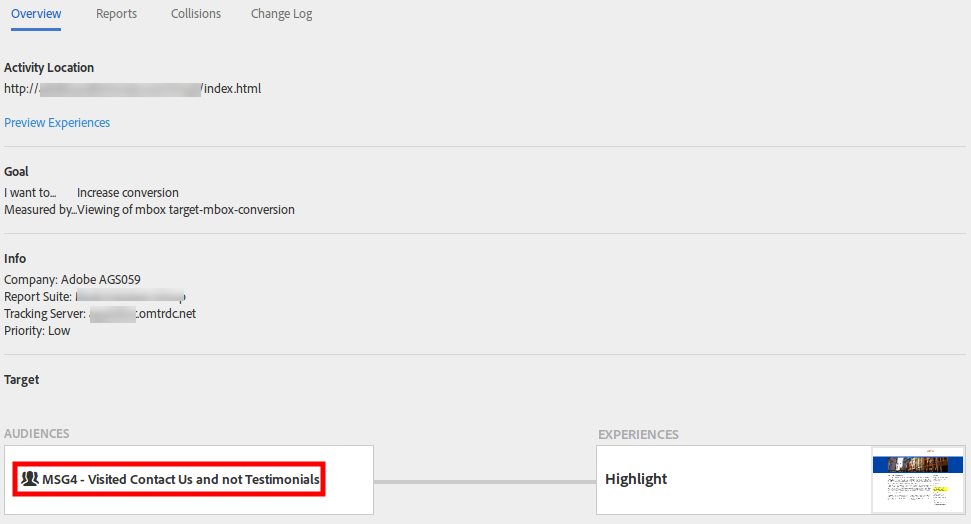Select the Highlight experience name
The height and width of the screenshot is (524, 971).
(x=636, y=479)
